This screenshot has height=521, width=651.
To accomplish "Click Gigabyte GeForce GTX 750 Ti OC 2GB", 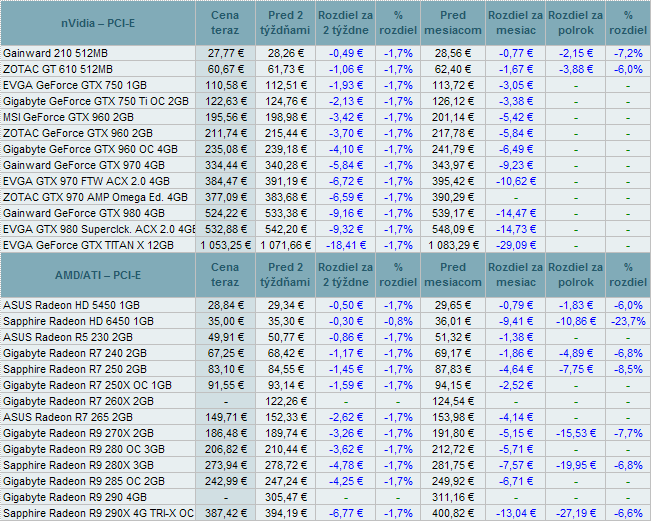I will pyautogui.click(x=96, y=101).
